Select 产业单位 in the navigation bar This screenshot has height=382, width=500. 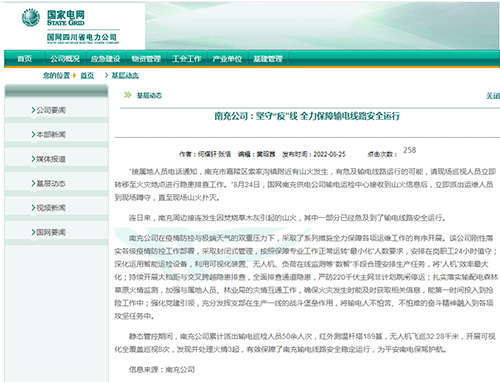tap(227, 59)
